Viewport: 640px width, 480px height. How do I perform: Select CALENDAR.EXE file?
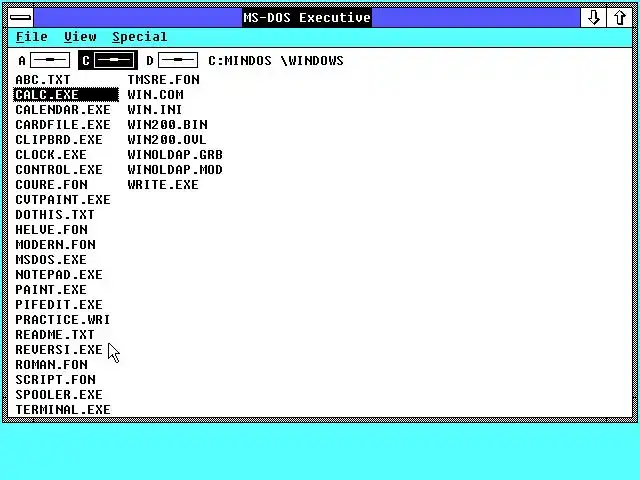point(63,110)
